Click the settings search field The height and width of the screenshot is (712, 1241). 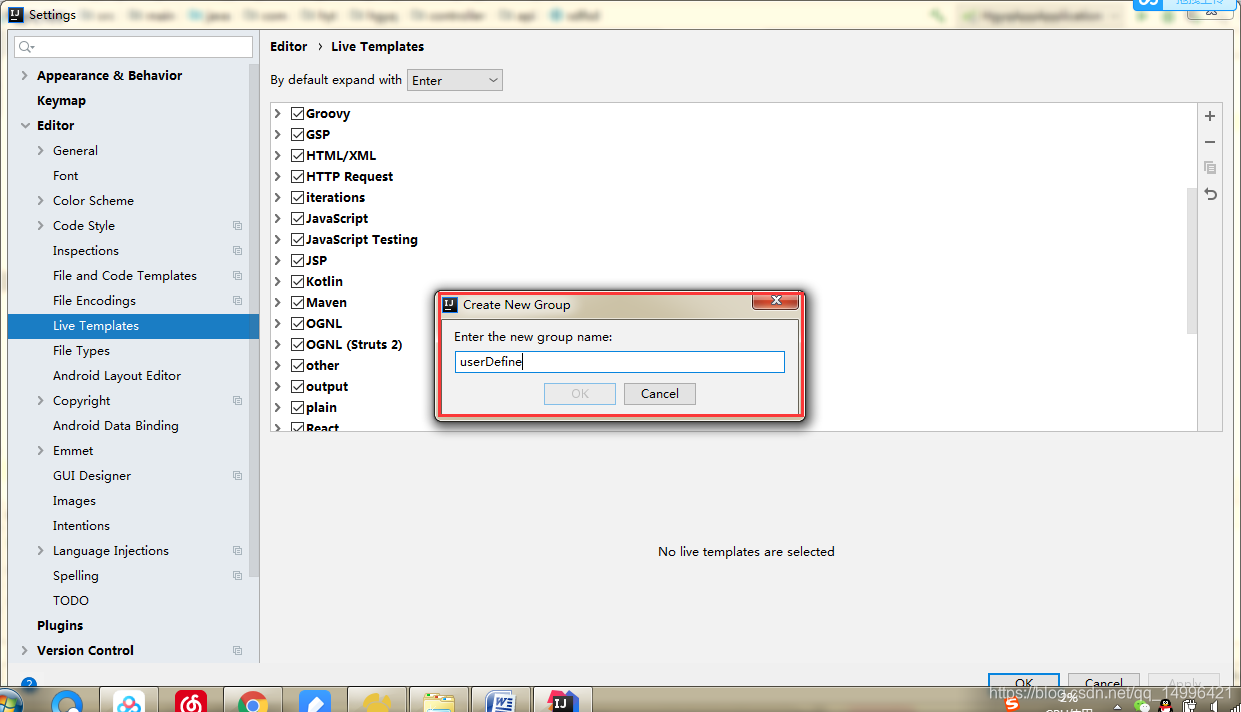(134, 47)
